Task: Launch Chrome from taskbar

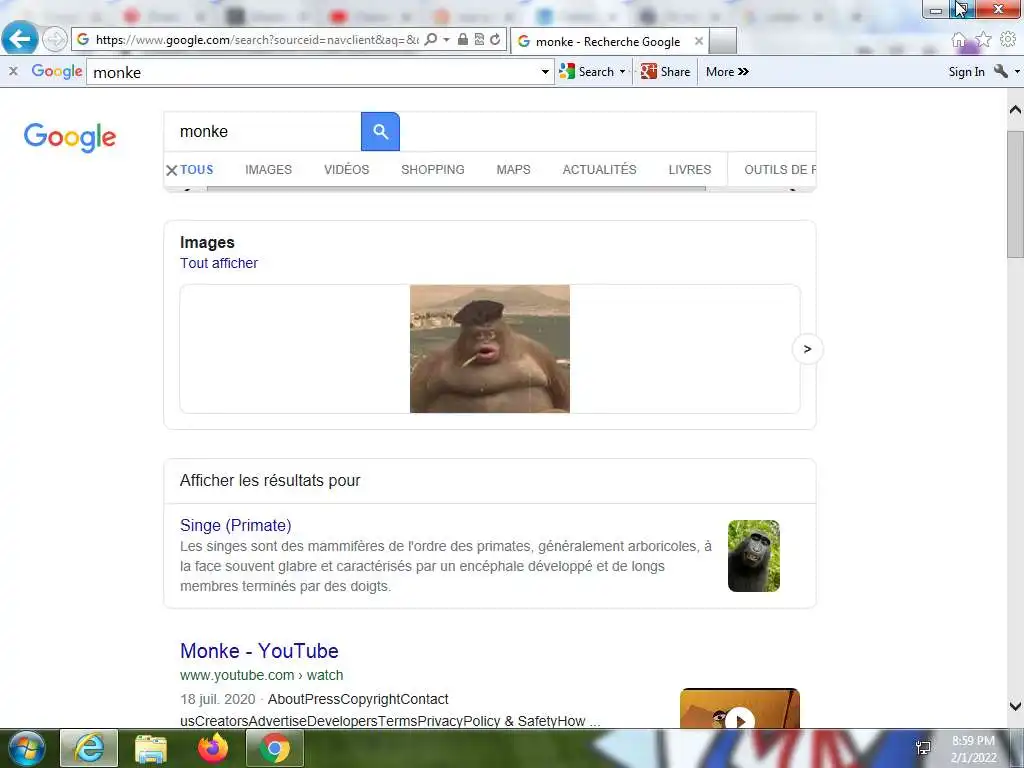Action: click(x=275, y=748)
